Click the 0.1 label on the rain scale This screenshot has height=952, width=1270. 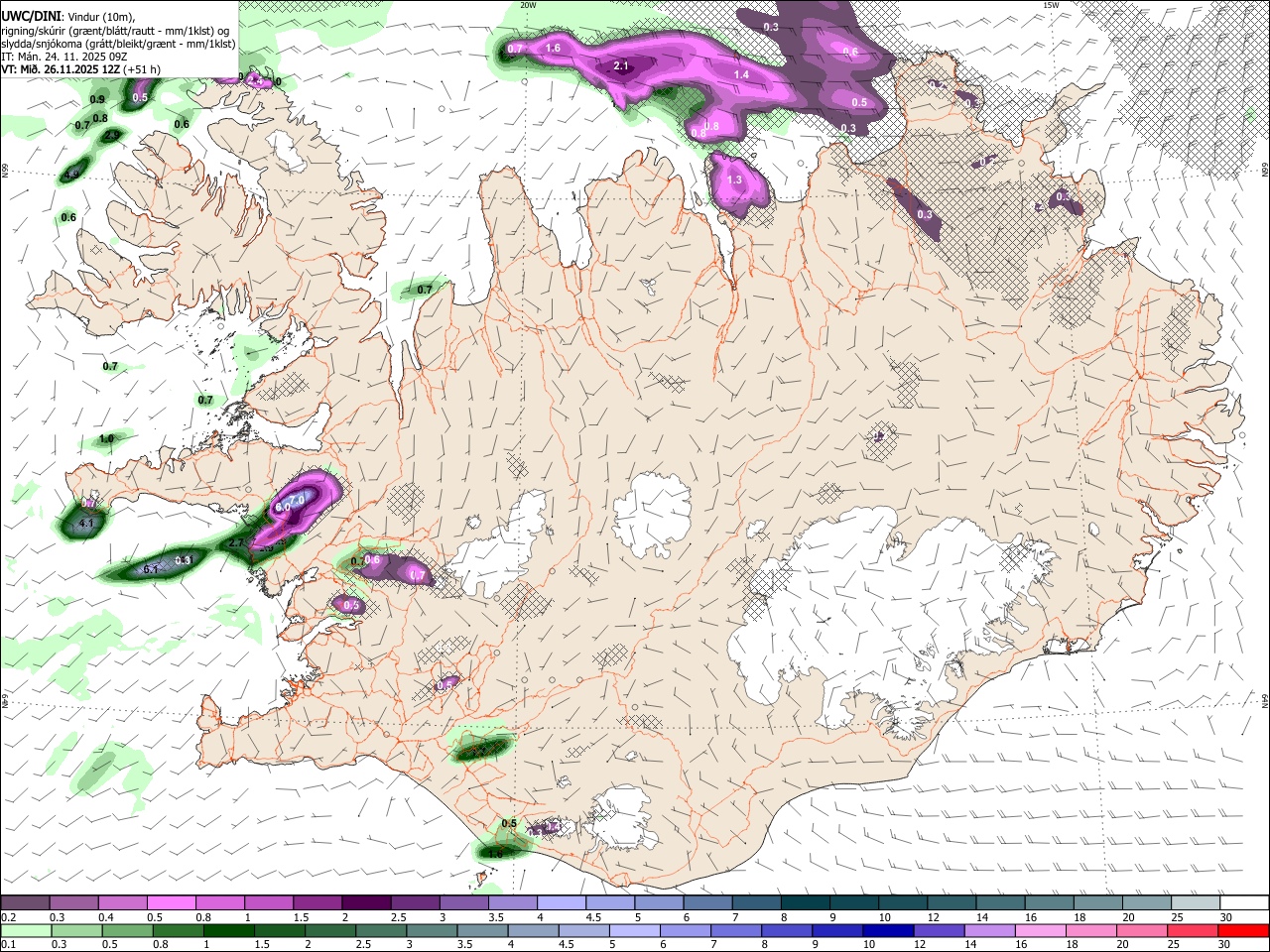click(9, 945)
